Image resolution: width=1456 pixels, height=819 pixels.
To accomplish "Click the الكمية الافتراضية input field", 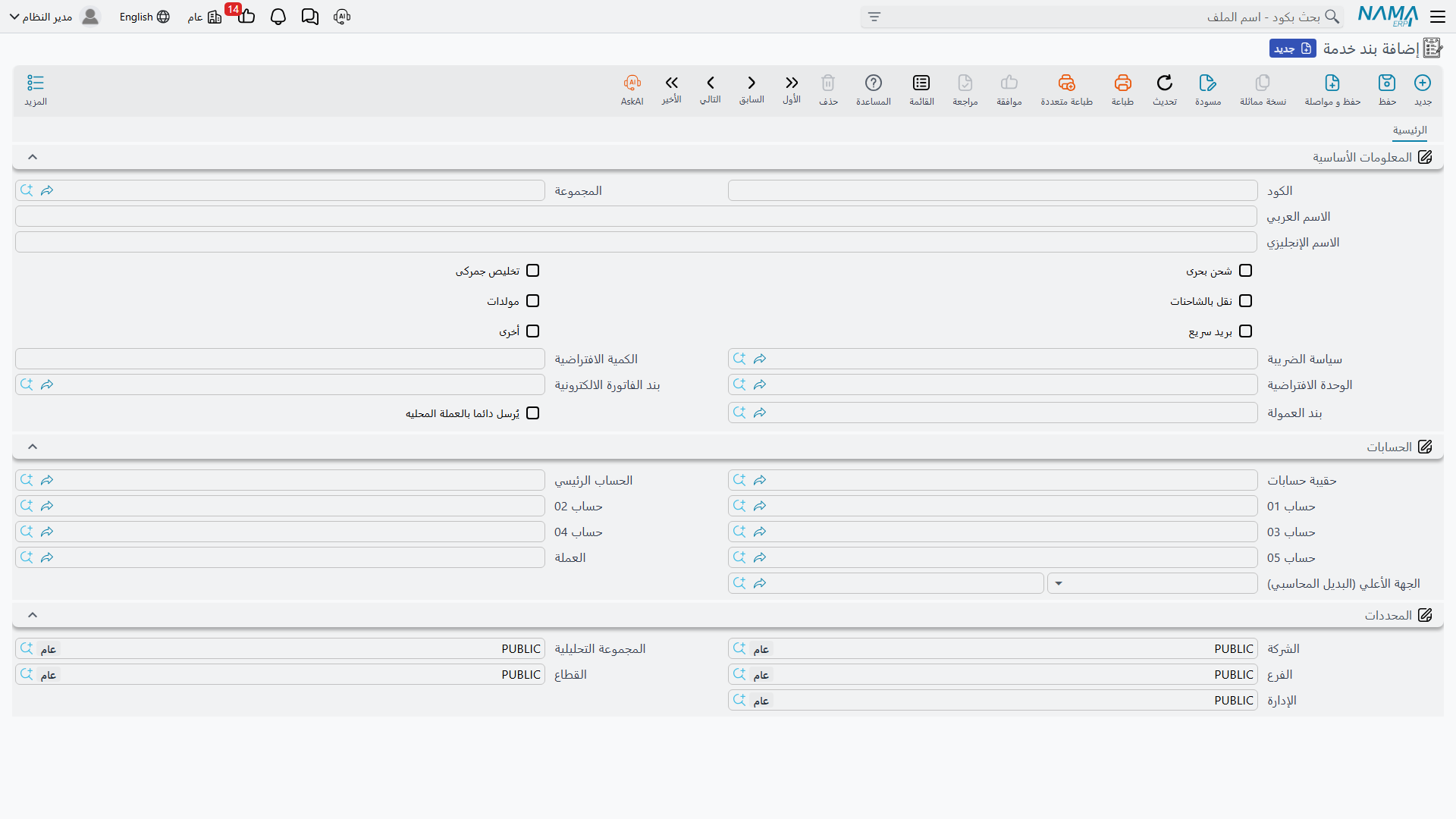I will (x=280, y=359).
